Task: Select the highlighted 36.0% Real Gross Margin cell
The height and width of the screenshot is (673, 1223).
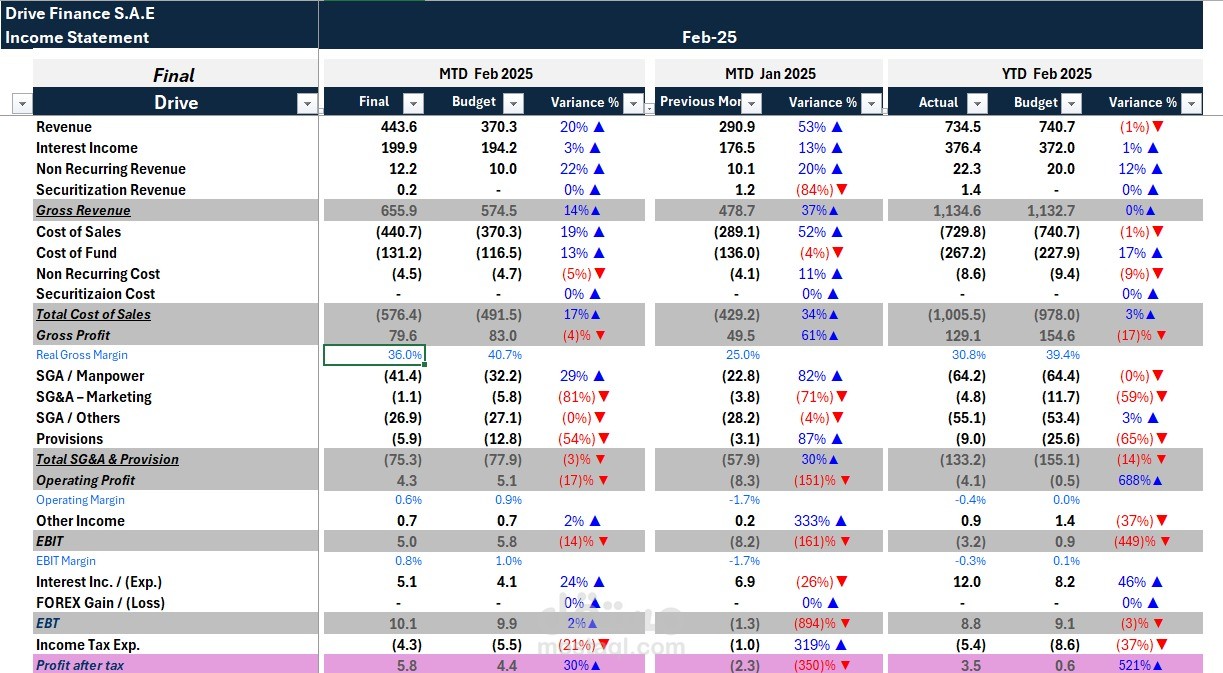Action: click(374, 355)
